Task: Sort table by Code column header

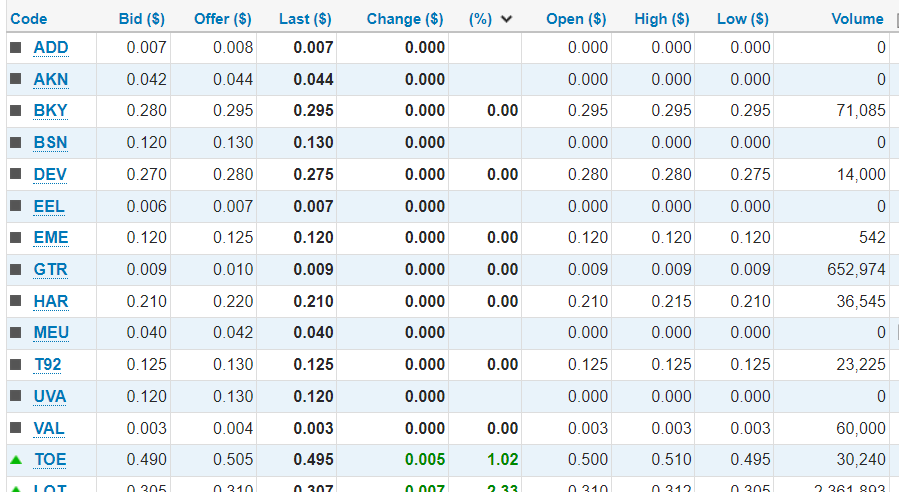Action: click(29, 19)
